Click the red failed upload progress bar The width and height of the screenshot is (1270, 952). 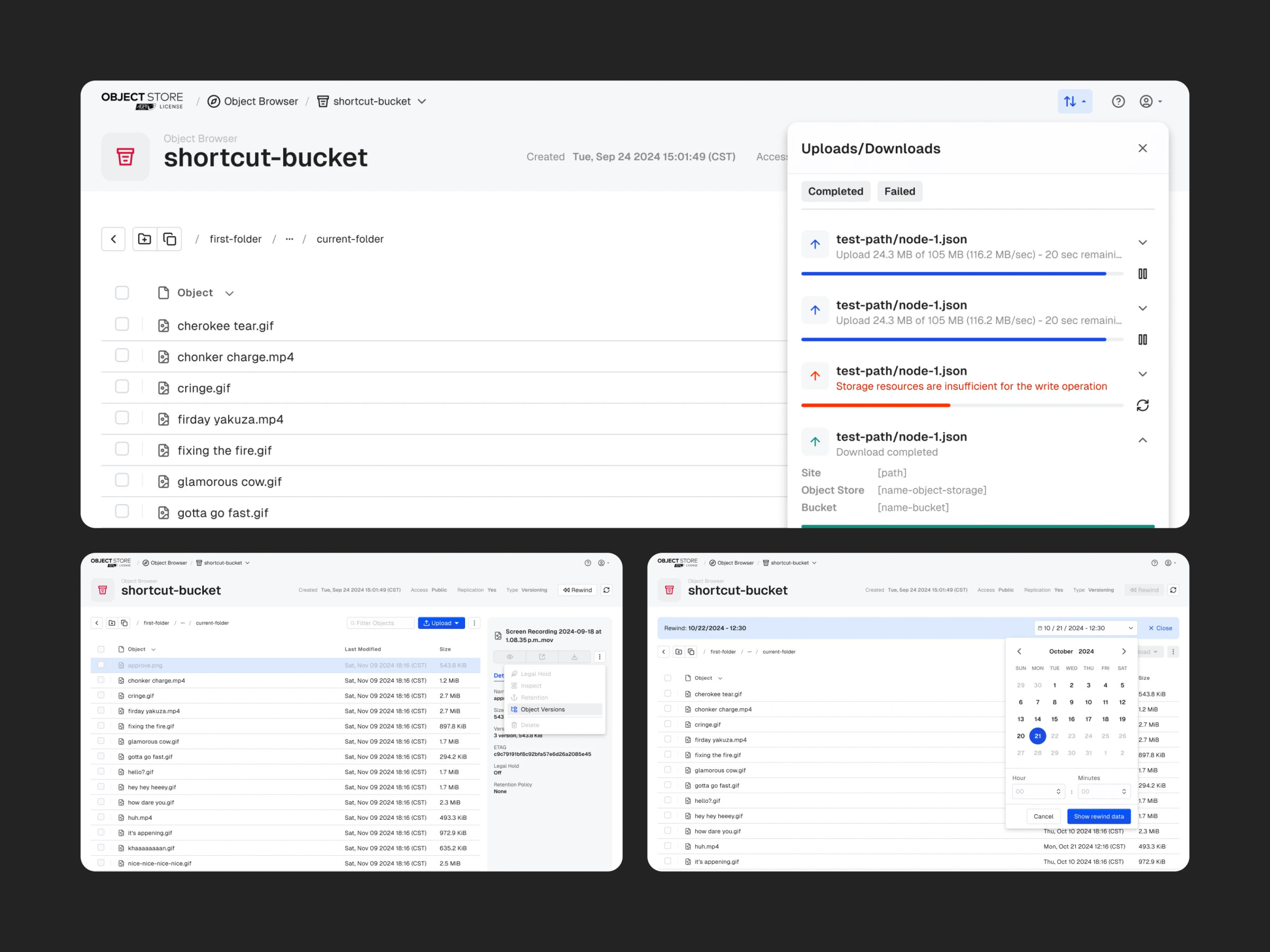pos(875,405)
